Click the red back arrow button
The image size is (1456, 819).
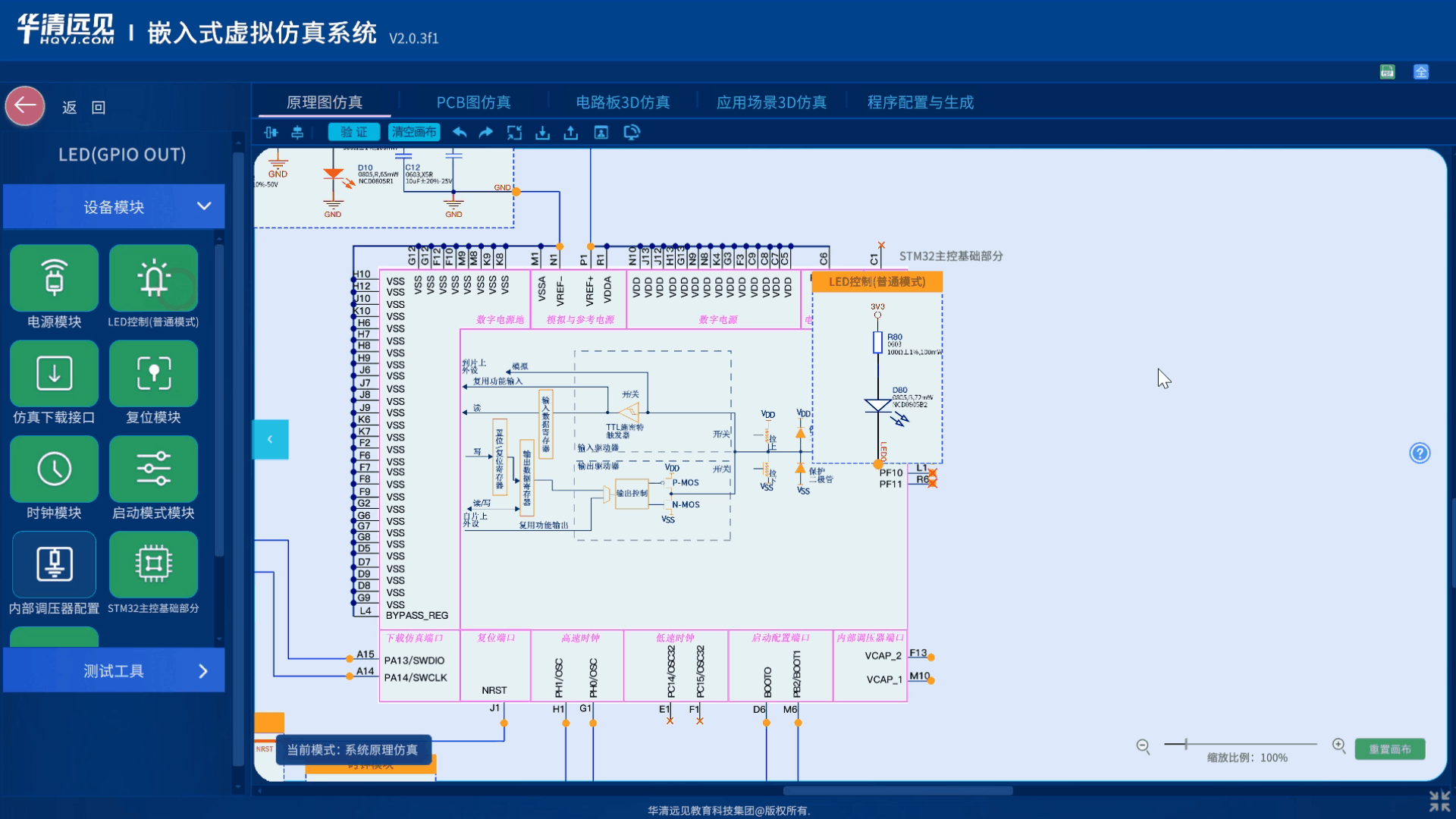tap(26, 106)
